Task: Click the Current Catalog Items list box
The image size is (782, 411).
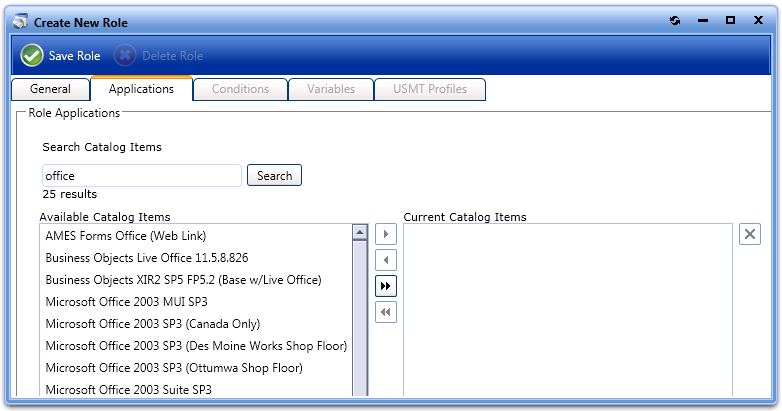Action: 568,310
